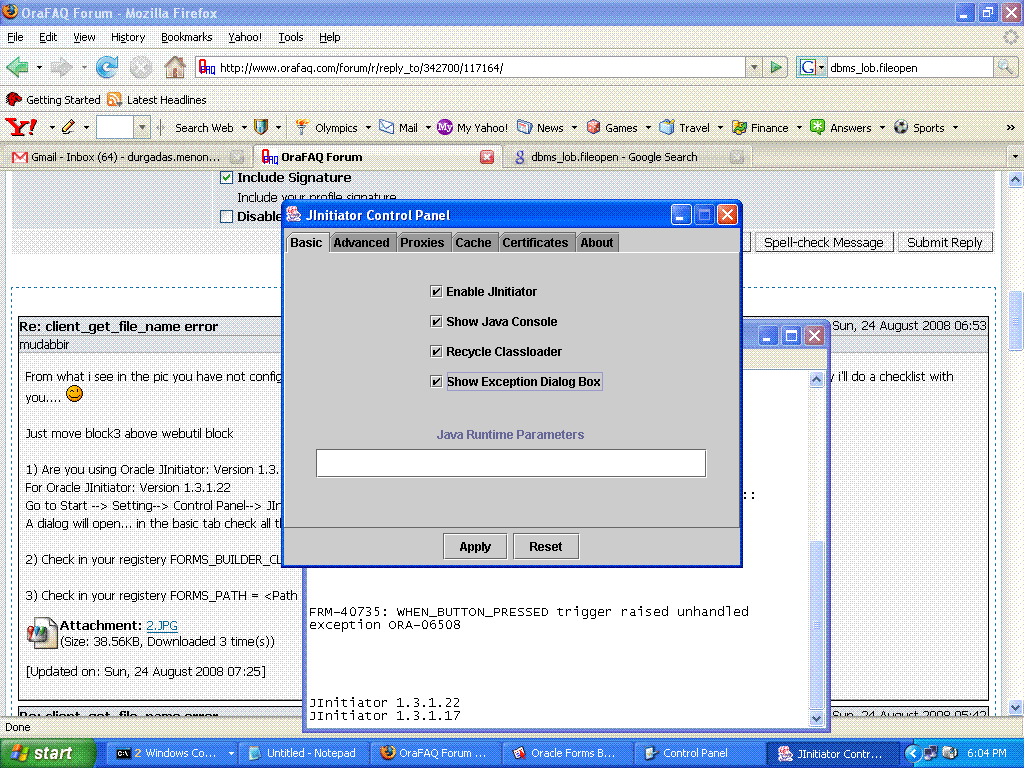This screenshot has width=1024, height=768.
Task: Click the Firefox Home icon
Action: [x=175, y=68]
